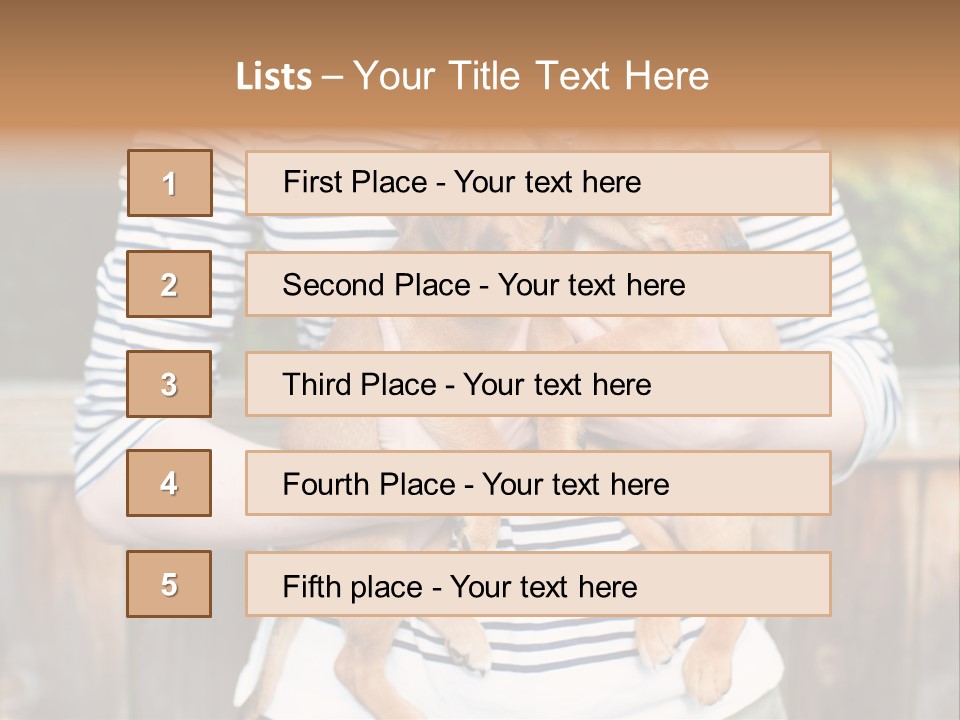The image size is (960, 720).
Task: Select "Your text here" in Third Place row
Action: click(557, 385)
